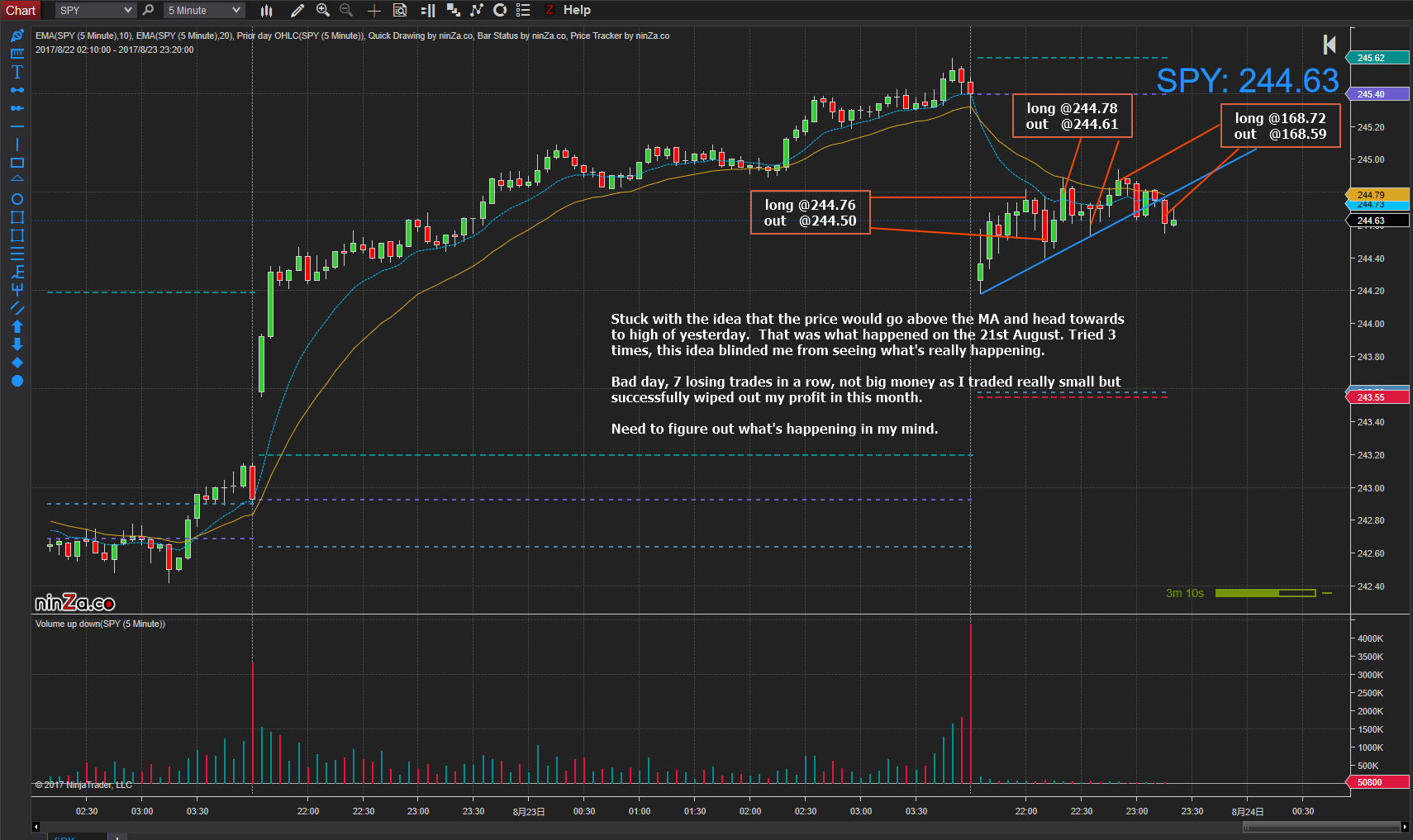1413x840 pixels.
Task: Click the zoom out magnifier icon
Action: [346, 10]
